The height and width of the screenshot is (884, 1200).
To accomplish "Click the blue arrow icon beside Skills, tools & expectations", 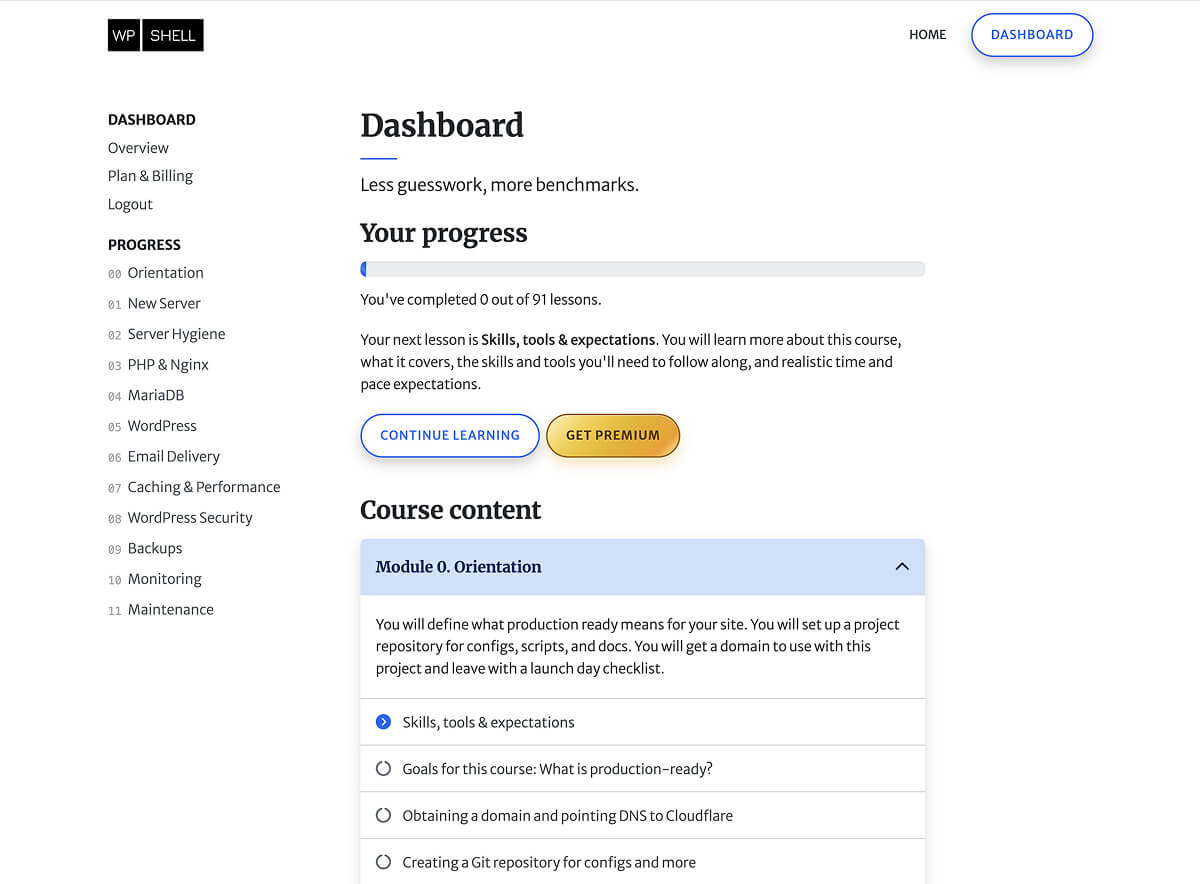I will (x=383, y=722).
